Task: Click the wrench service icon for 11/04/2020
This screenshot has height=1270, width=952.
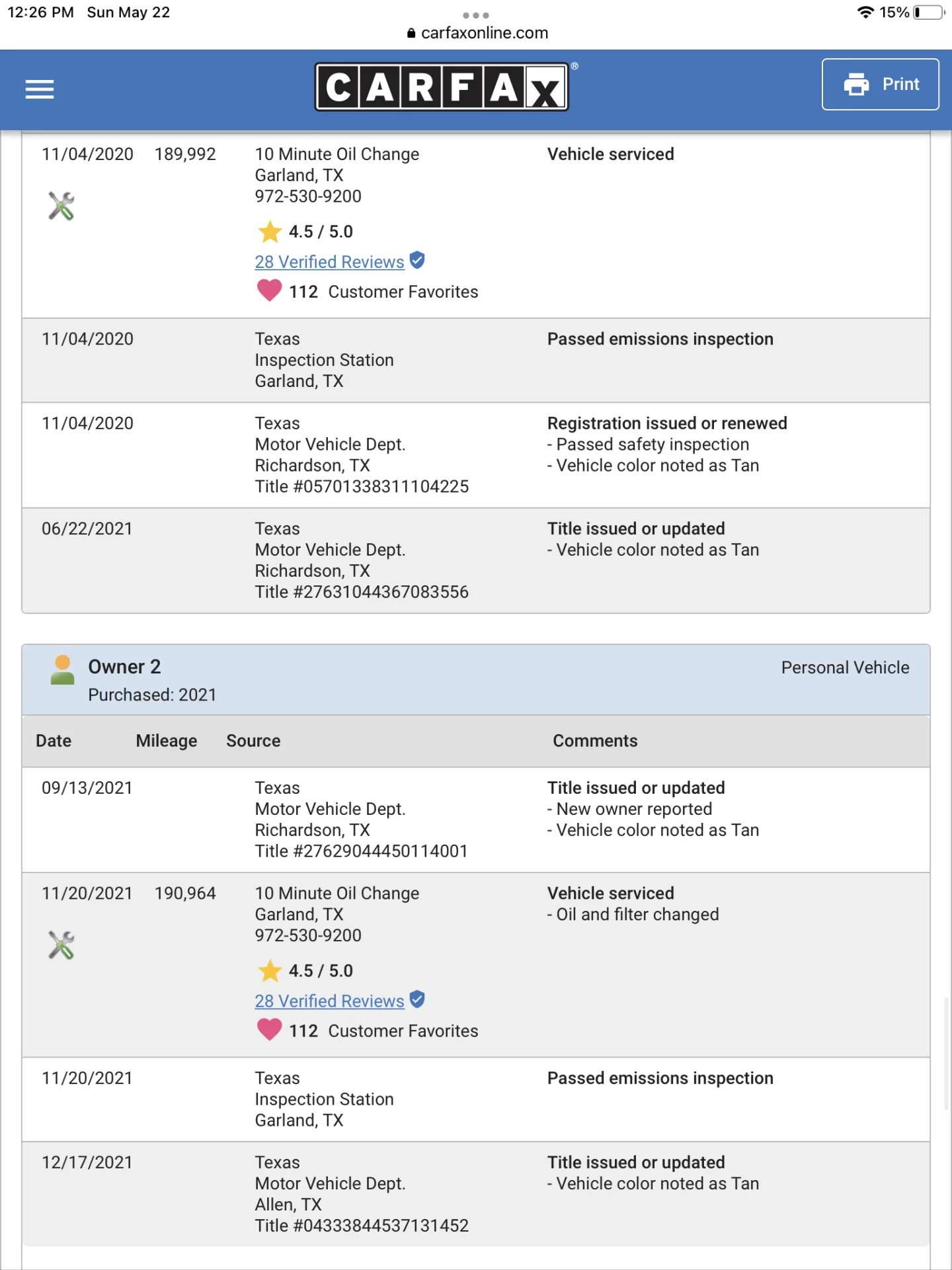Action: click(x=61, y=206)
